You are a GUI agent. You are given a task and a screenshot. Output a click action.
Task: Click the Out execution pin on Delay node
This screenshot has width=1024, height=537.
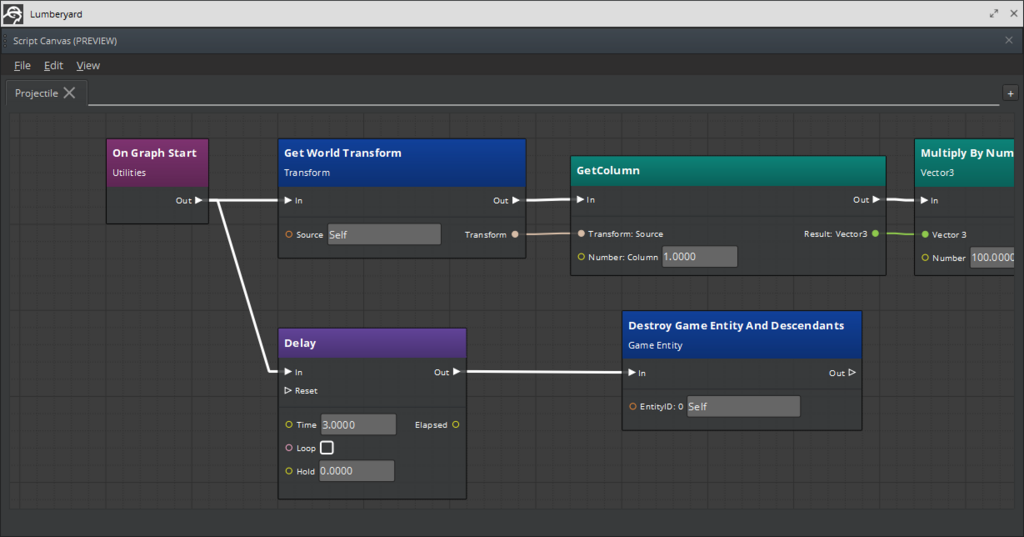[456, 372]
